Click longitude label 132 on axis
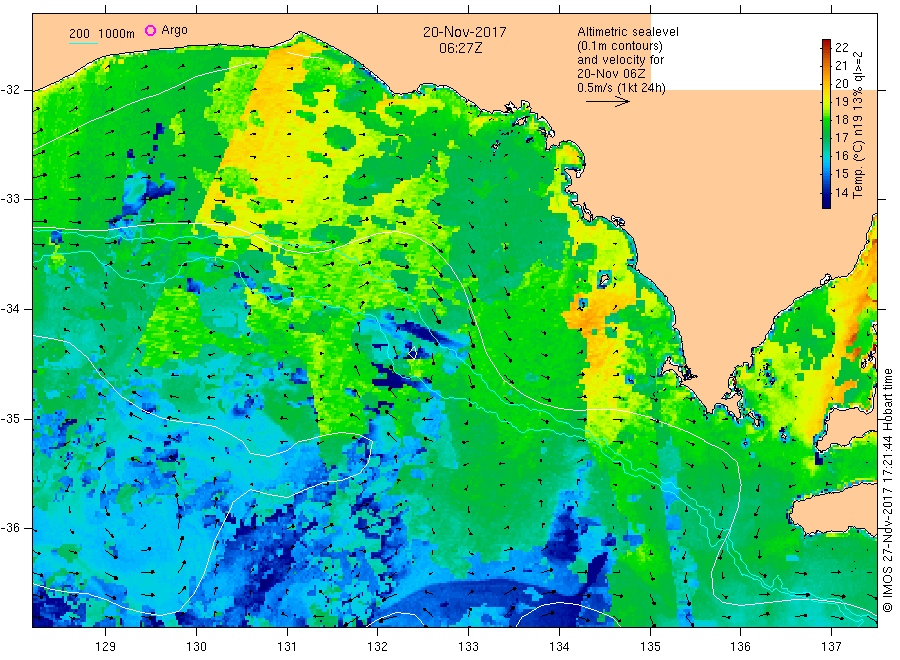Viewport: 900px width, 660px height. point(378,647)
